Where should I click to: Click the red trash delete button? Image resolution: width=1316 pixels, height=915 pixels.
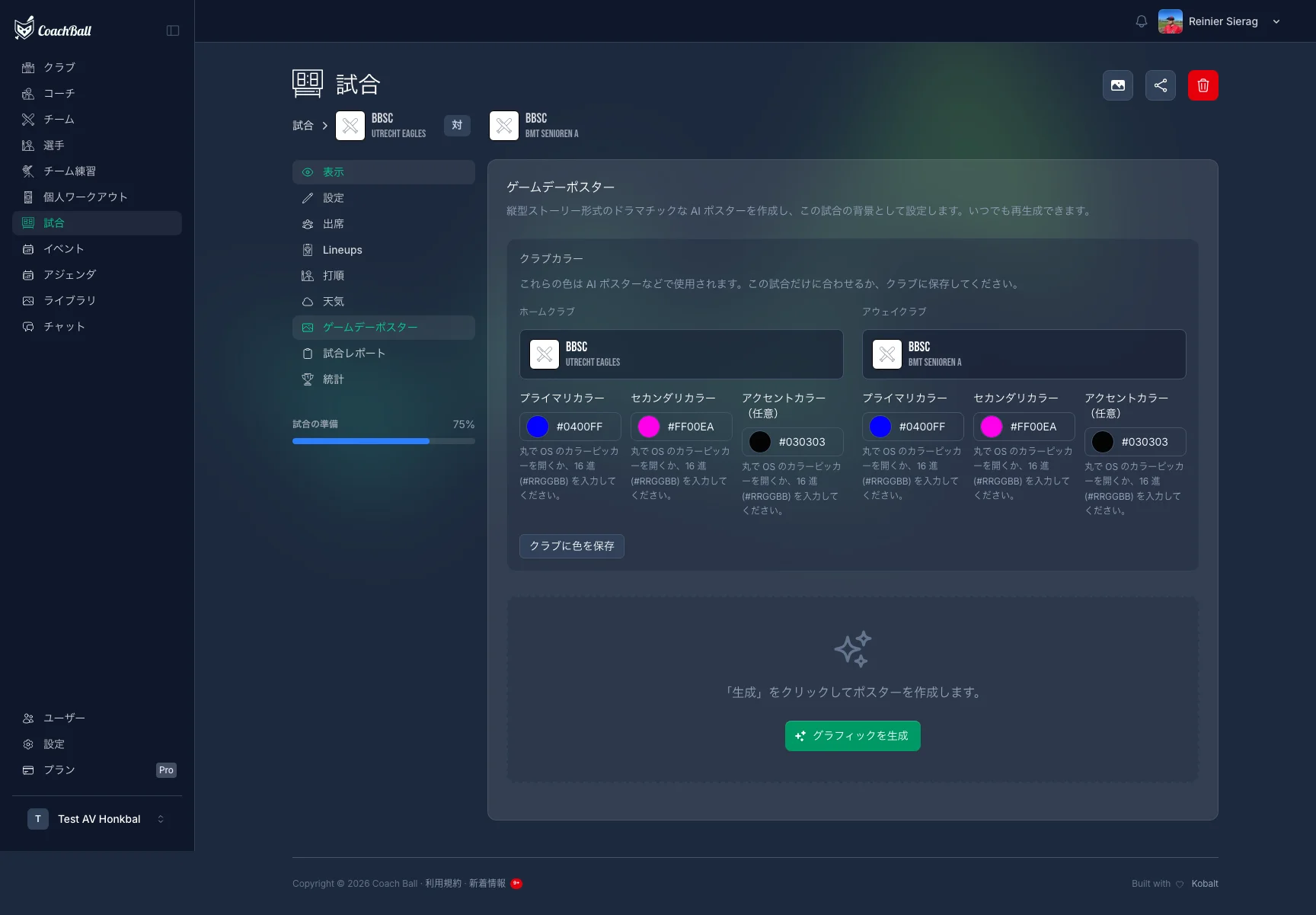[x=1203, y=85]
